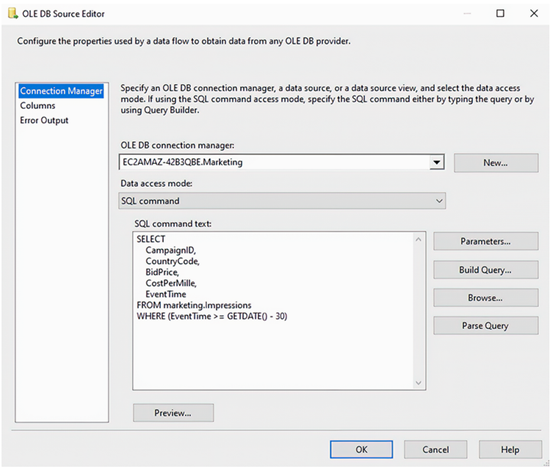The height and width of the screenshot is (476, 554).
Task: Maximize the OLE DB Source Editor window
Action: pyautogui.click(x=500, y=13)
